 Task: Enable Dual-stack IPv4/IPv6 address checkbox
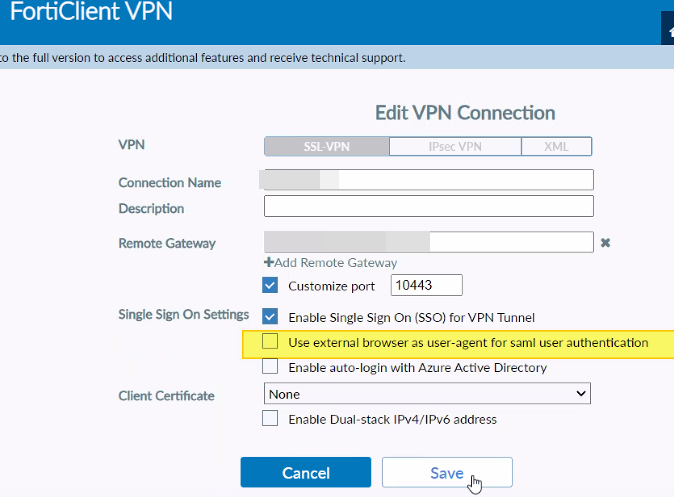pos(270,419)
